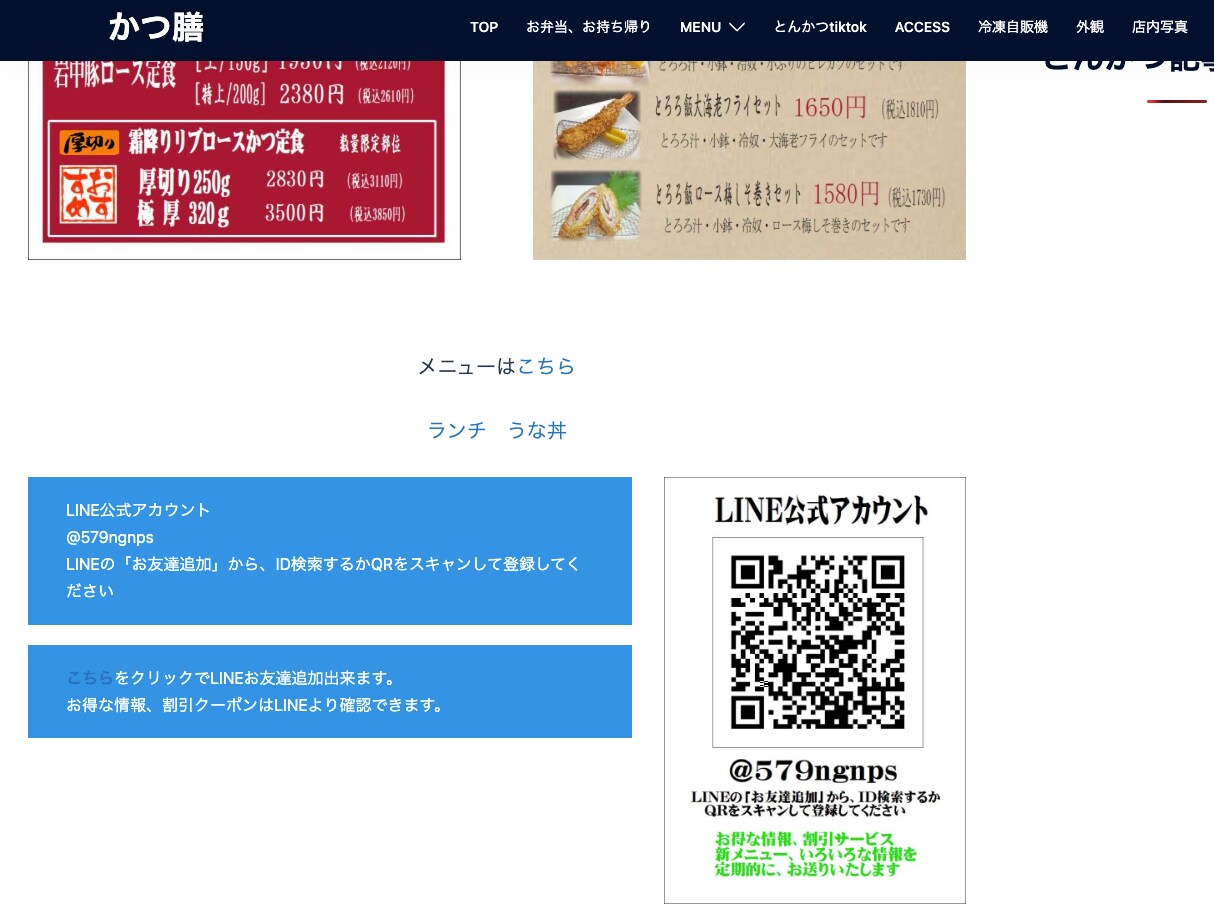
Task: Open the red tonkatsu menu image
Action: (244, 160)
